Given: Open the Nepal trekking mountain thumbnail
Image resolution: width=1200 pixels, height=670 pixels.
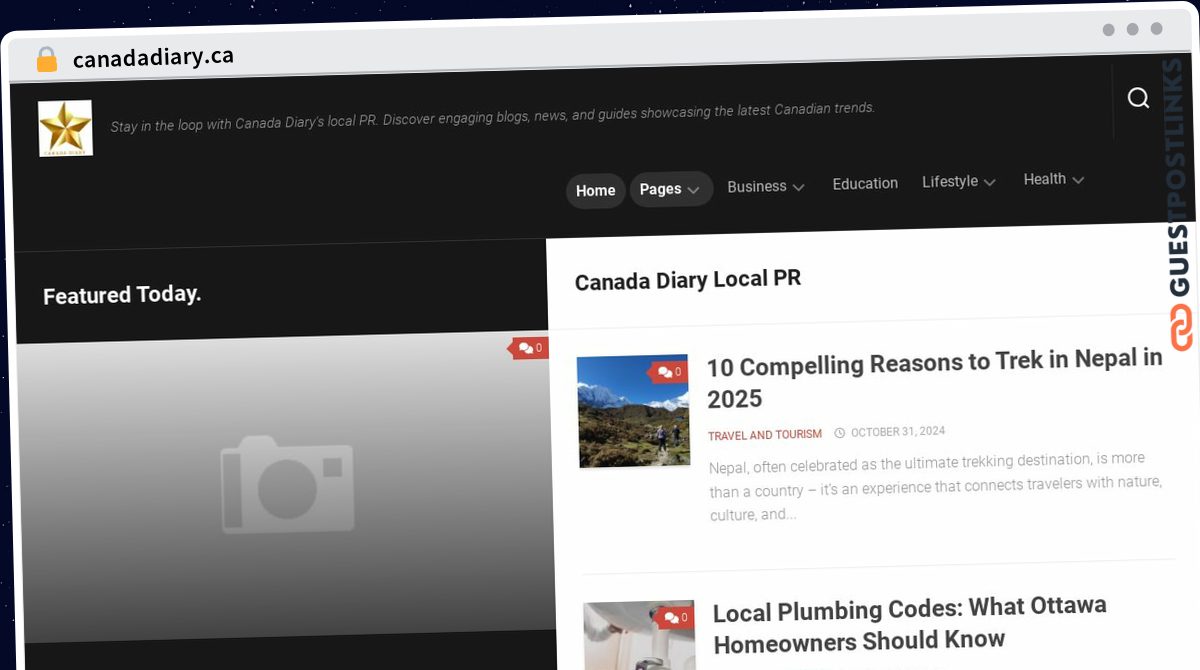Looking at the screenshot, I should [633, 411].
